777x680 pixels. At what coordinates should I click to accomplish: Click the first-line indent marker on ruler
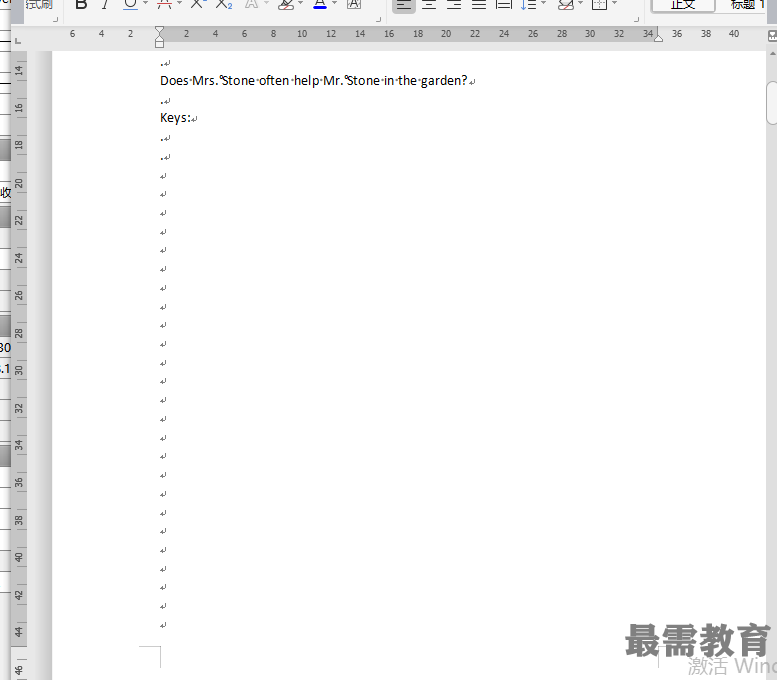(160, 31)
